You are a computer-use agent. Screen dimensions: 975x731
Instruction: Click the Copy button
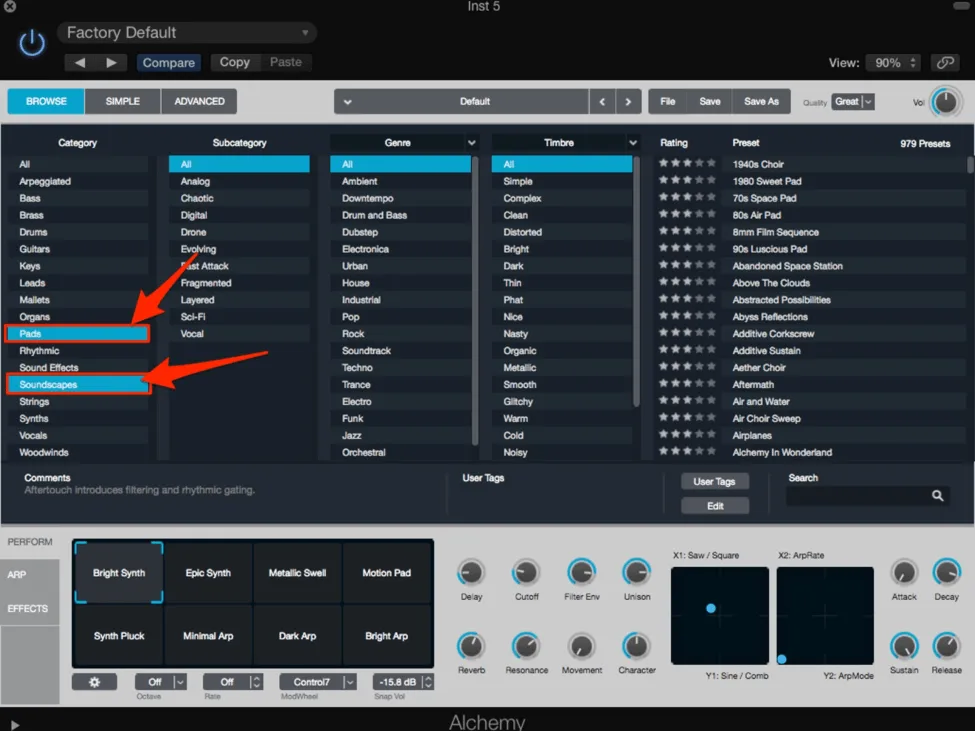234,62
